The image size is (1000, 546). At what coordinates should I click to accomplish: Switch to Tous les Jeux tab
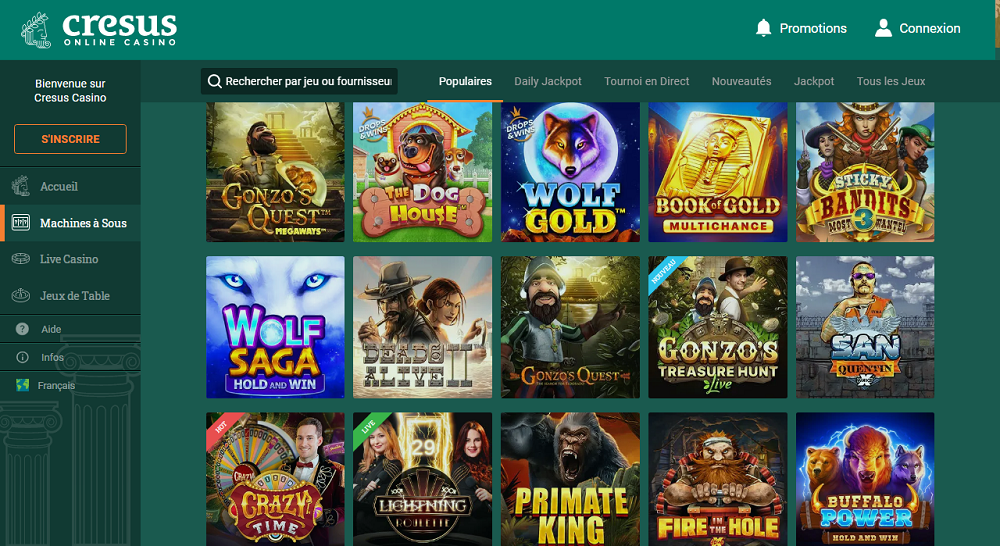click(891, 81)
